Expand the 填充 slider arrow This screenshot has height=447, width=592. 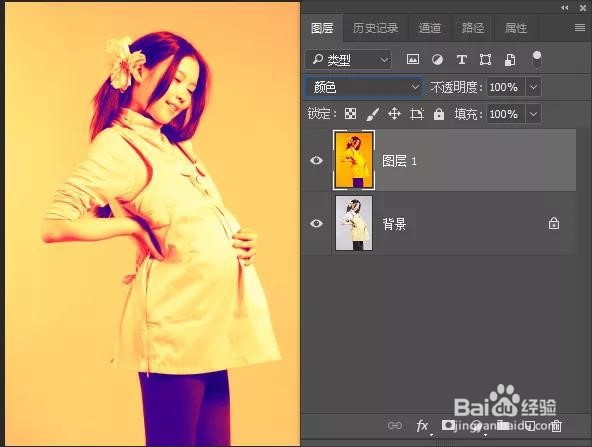533,114
